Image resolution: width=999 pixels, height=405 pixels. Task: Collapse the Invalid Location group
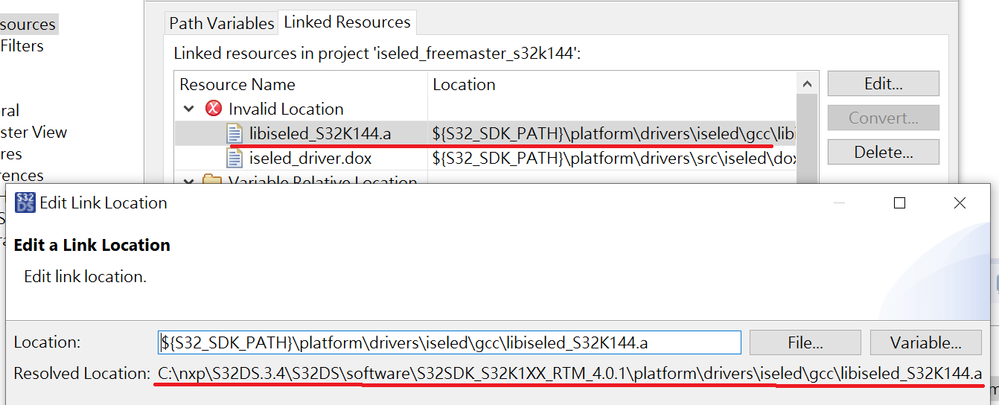(x=189, y=109)
